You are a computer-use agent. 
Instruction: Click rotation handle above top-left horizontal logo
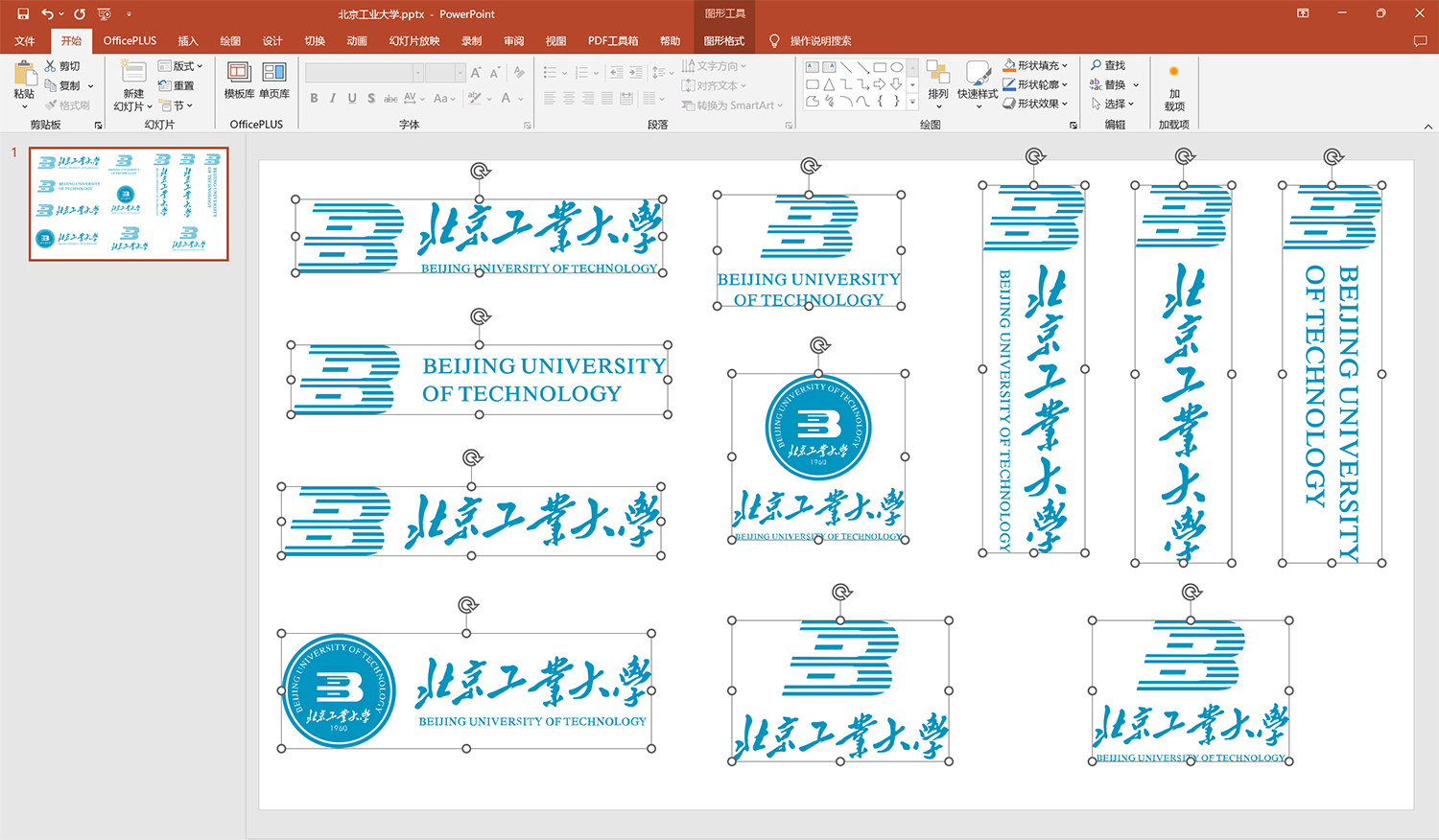tap(480, 171)
